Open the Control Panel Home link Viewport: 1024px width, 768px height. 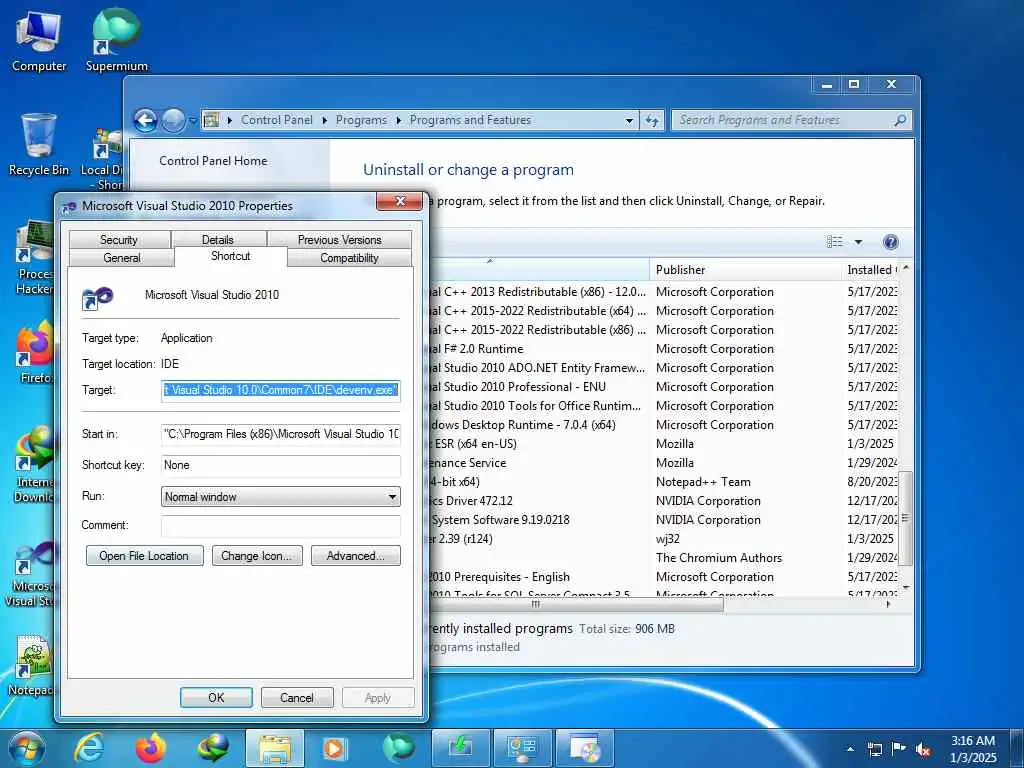point(213,161)
